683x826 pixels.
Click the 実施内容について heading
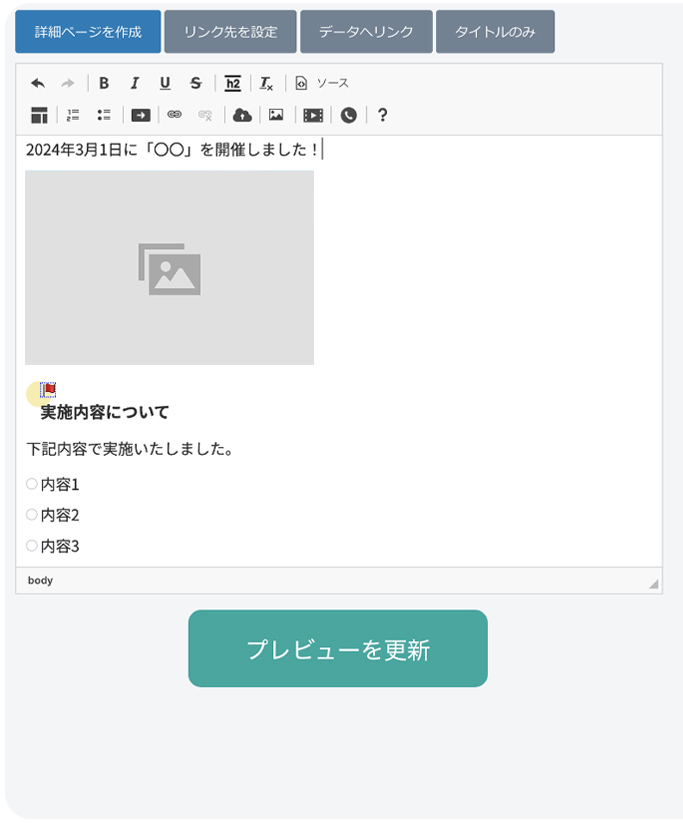[x=105, y=412]
